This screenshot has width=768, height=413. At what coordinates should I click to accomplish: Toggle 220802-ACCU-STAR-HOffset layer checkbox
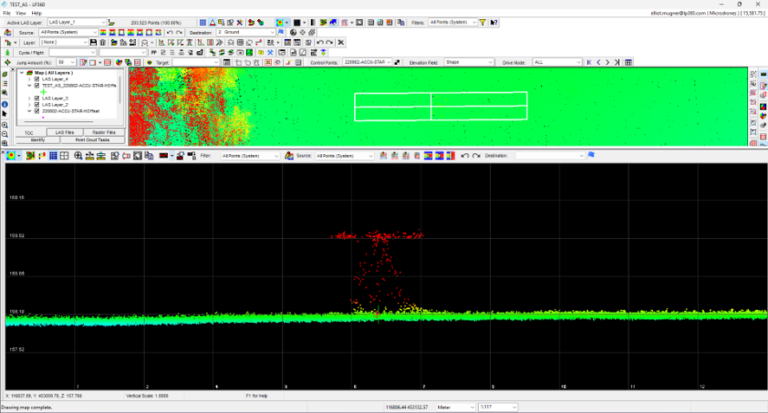pyautogui.click(x=37, y=111)
